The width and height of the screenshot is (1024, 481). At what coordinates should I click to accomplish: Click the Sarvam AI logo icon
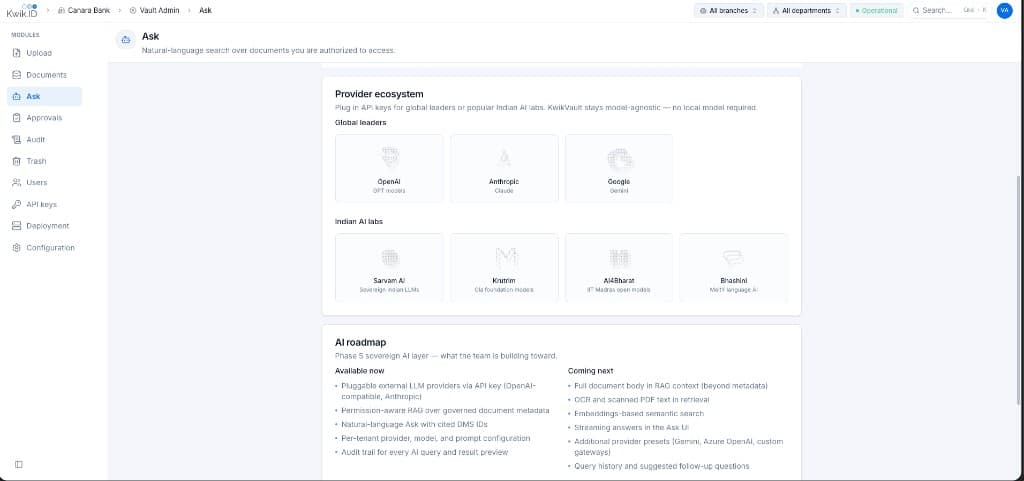point(390,258)
